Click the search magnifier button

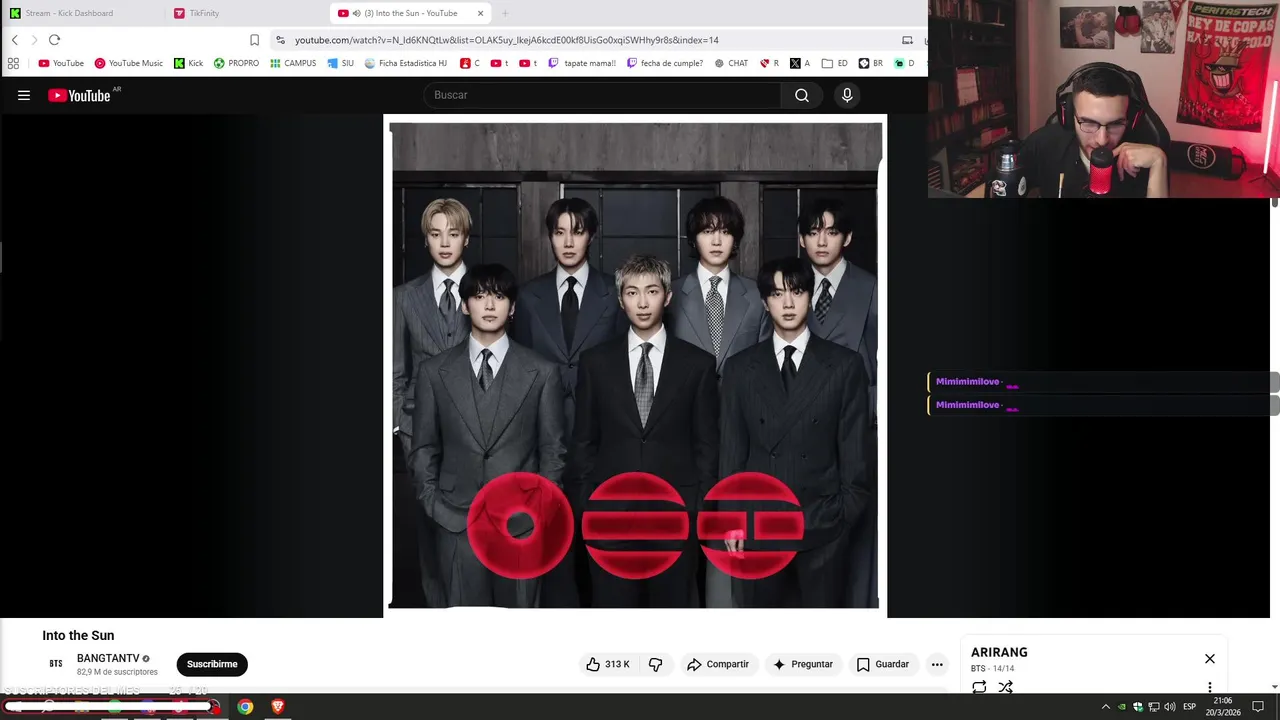[x=802, y=95]
